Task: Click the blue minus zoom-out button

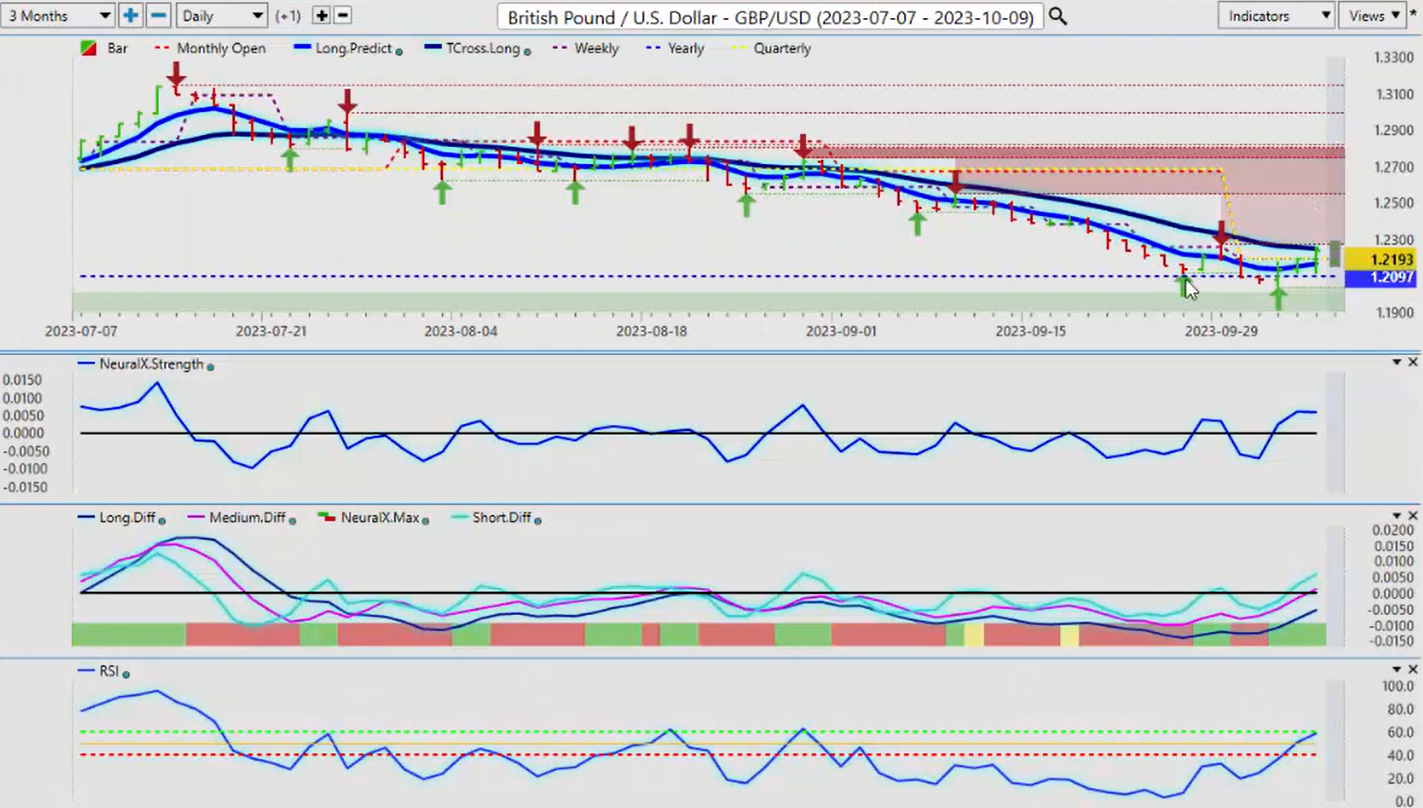Action: coord(158,15)
